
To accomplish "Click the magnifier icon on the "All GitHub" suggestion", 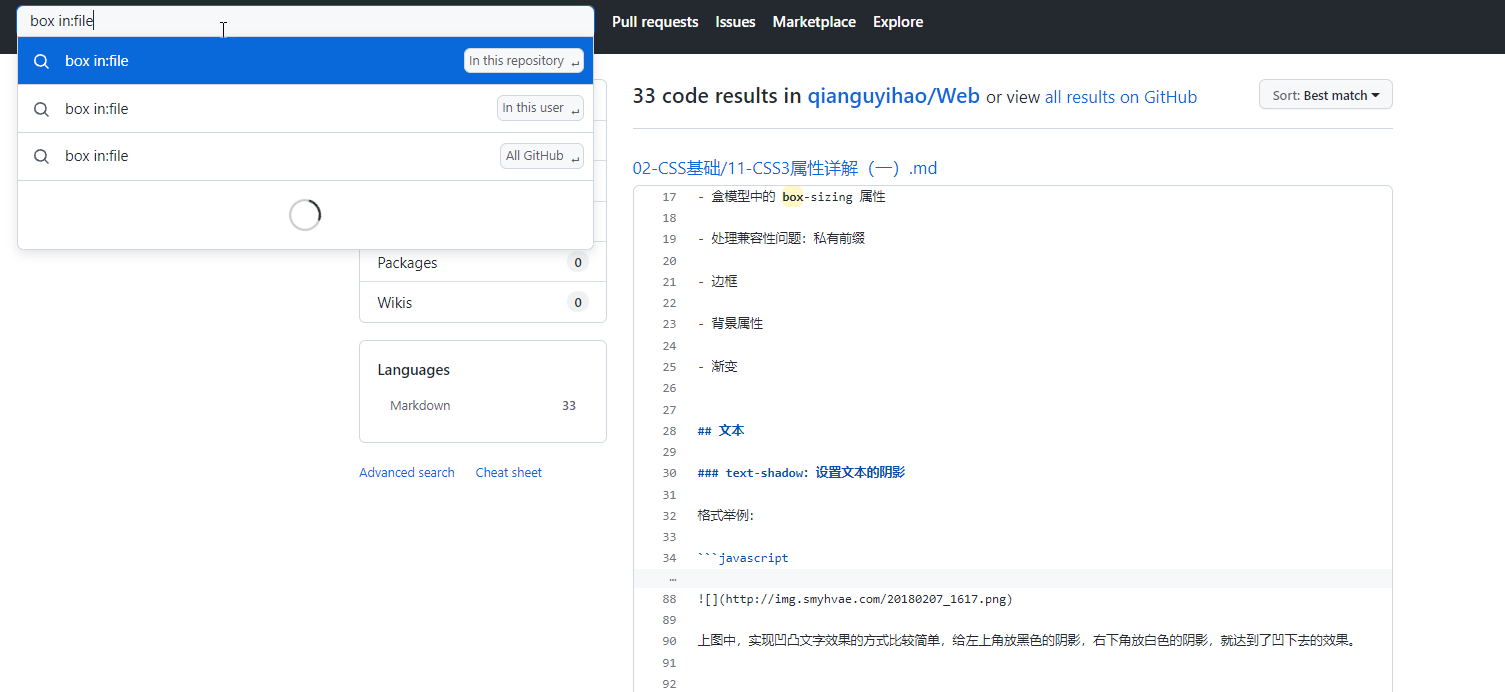I will tap(41, 155).
